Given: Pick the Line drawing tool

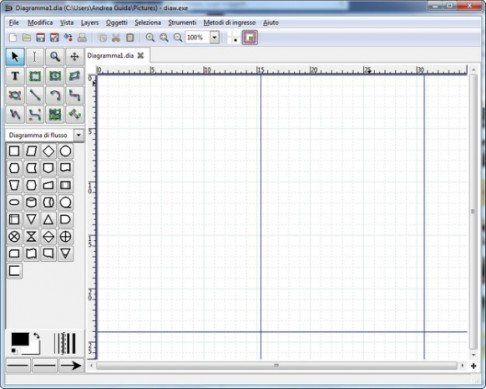Looking at the screenshot, I should click(35, 96).
